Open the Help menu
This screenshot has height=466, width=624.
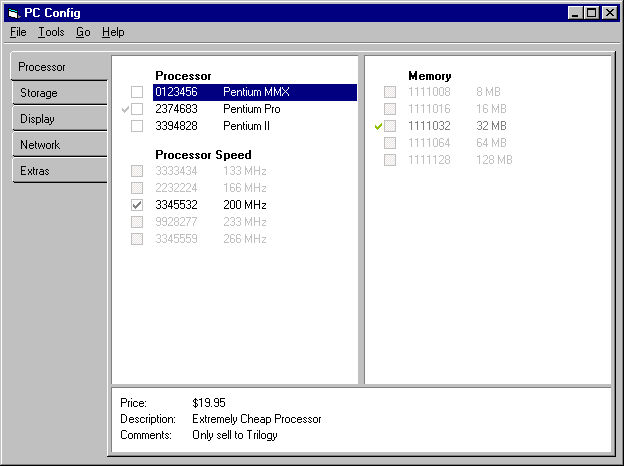113,32
